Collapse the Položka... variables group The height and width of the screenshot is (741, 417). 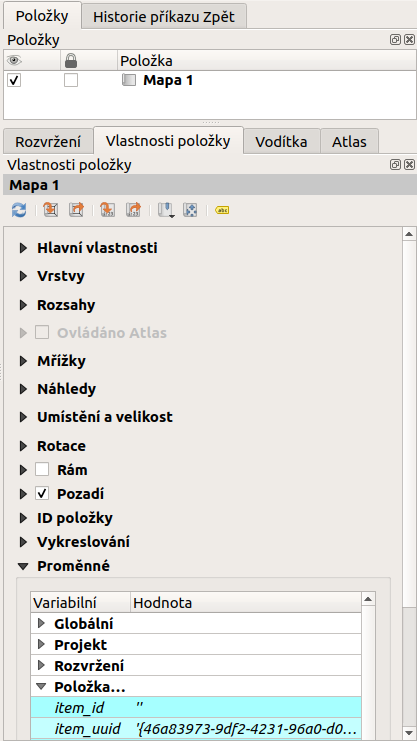coord(41,687)
